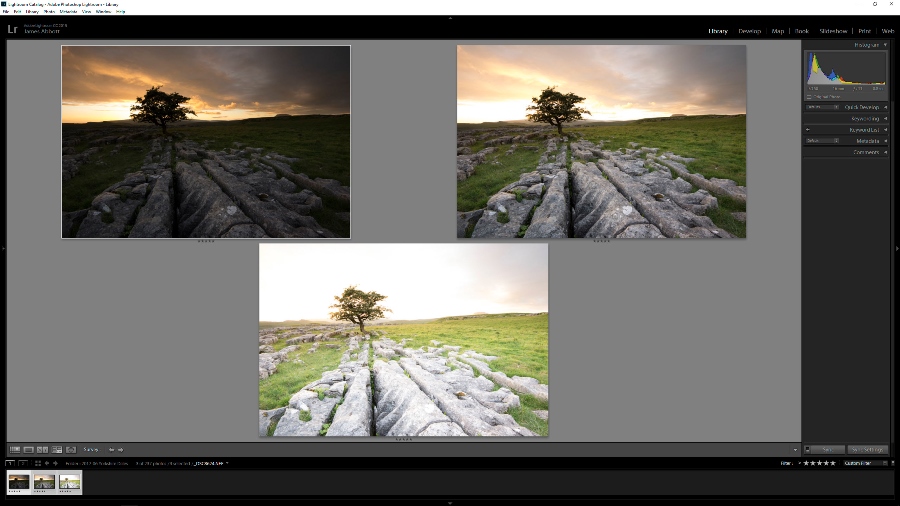Select the Survey view icon
900x506 pixels.
point(57,449)
